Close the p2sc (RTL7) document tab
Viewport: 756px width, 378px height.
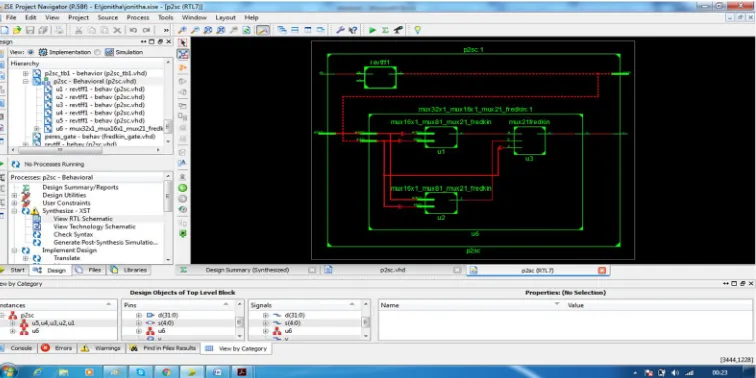[x=602, y=270]
